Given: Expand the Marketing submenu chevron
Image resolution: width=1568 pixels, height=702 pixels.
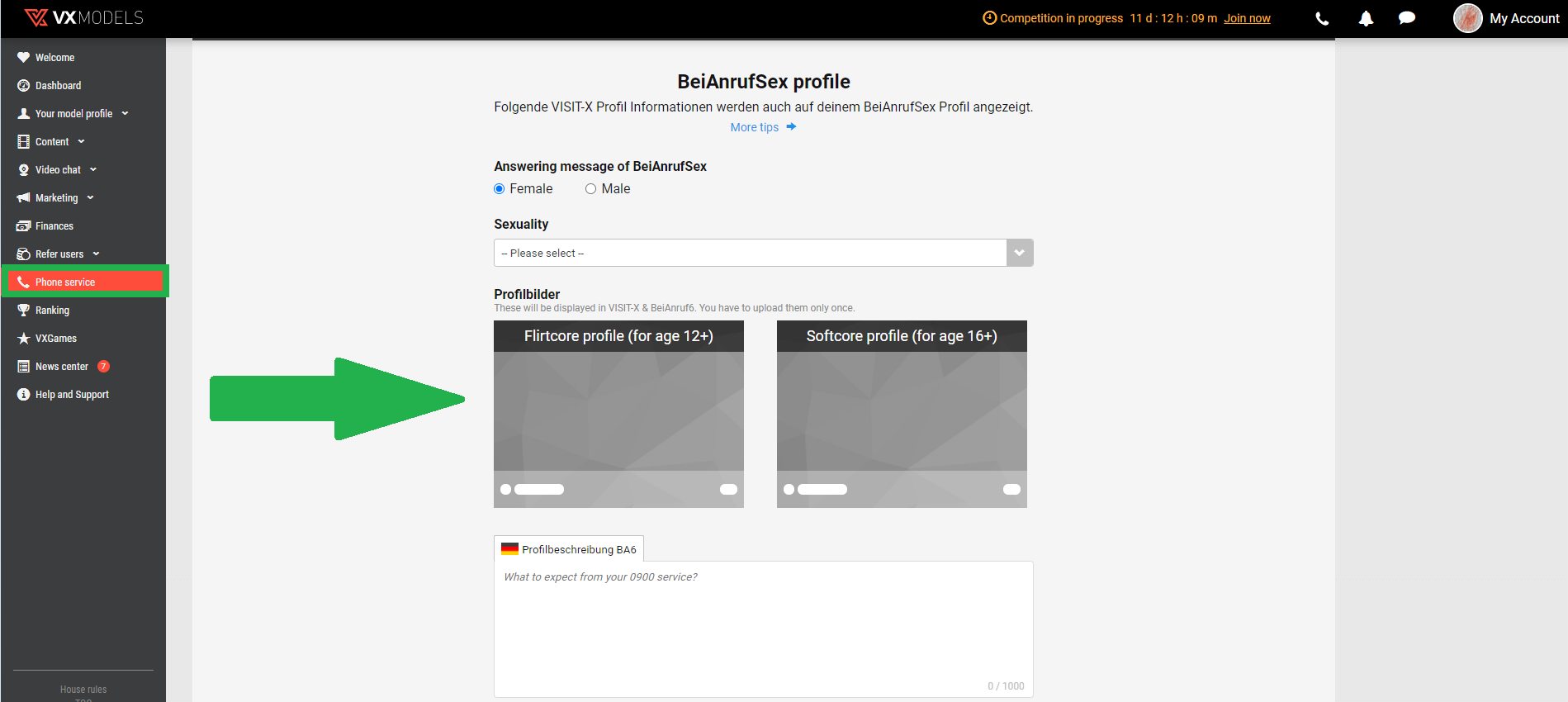Looking at the screenshot, I should [x=90, y=198].
